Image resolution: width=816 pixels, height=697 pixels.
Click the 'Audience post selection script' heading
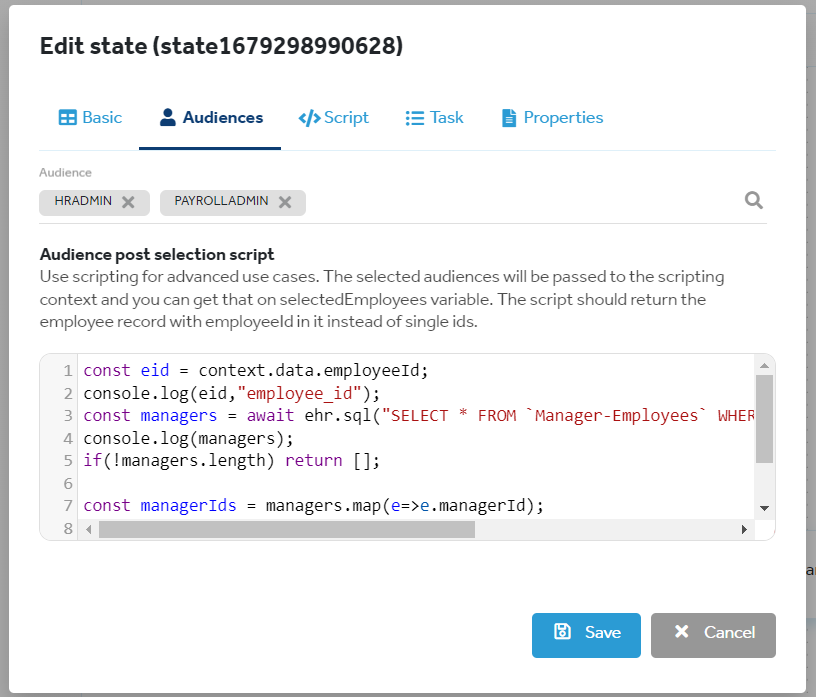[x=157, y=255]
